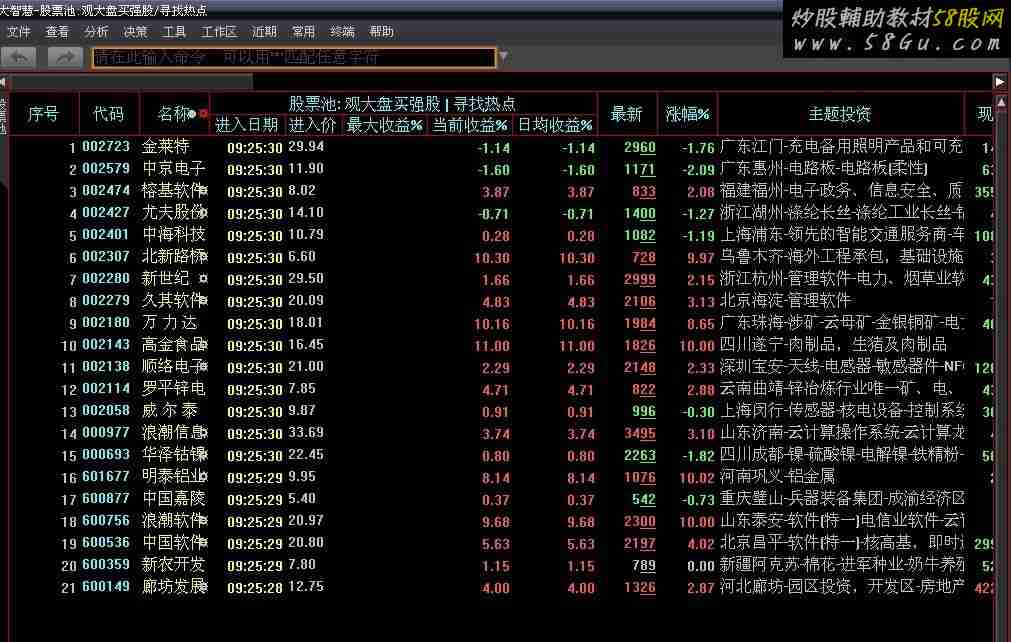Screen dimensions: 1011x642
Task: Open the 查看 menu
Action: (57, 32)
